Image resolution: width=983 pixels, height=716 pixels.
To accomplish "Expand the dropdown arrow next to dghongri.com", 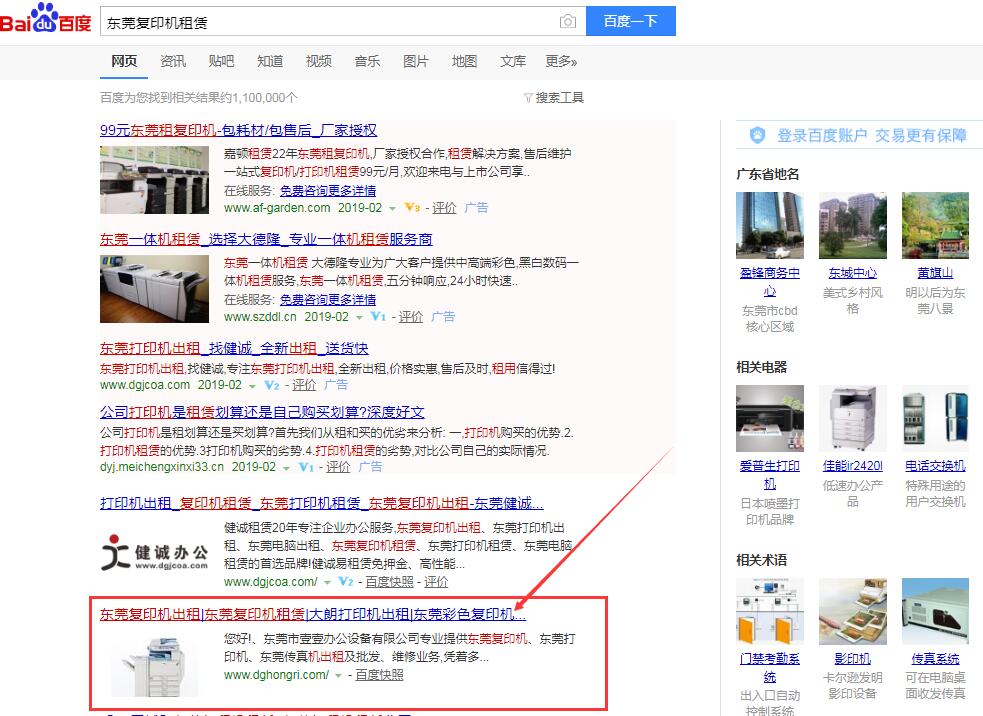I will 339,676.
